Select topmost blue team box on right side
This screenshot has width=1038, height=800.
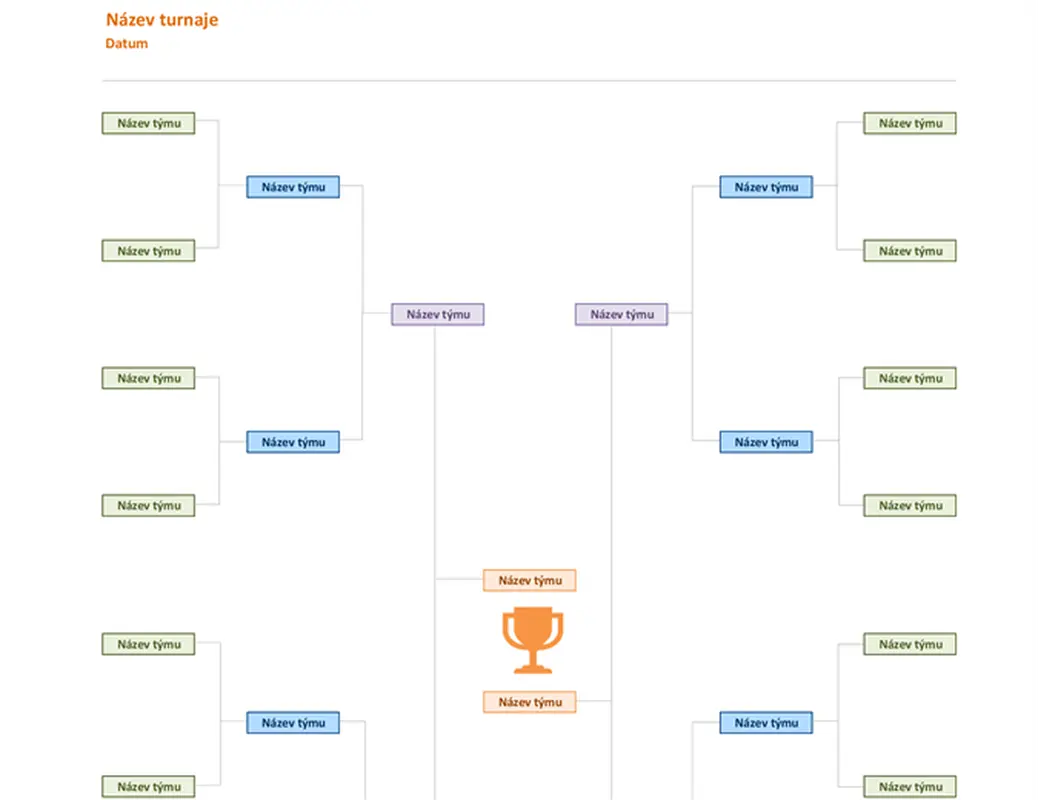(766, 187)
